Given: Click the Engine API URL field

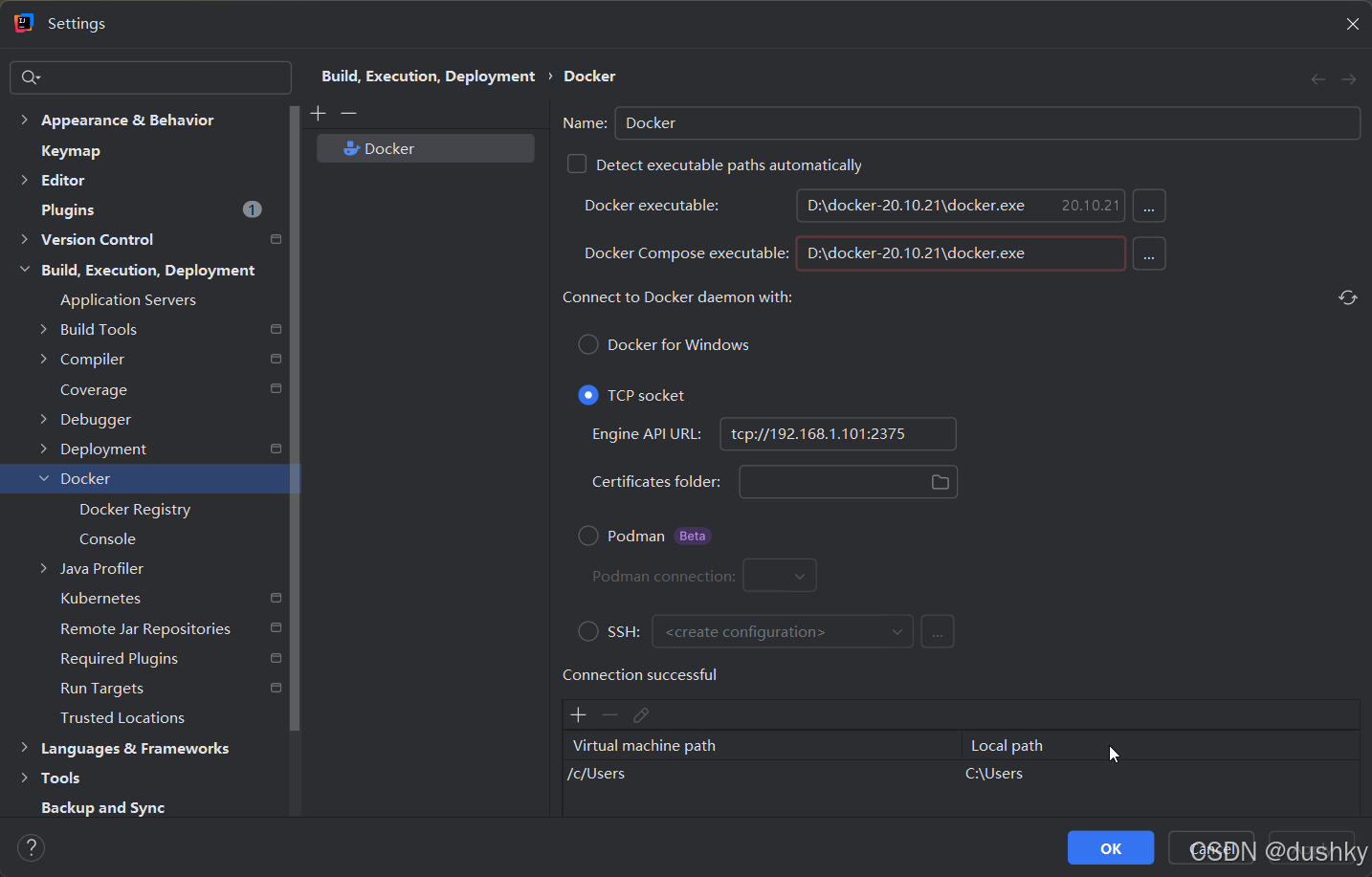Looking at the screenshot, I should (x=838, y=433).
